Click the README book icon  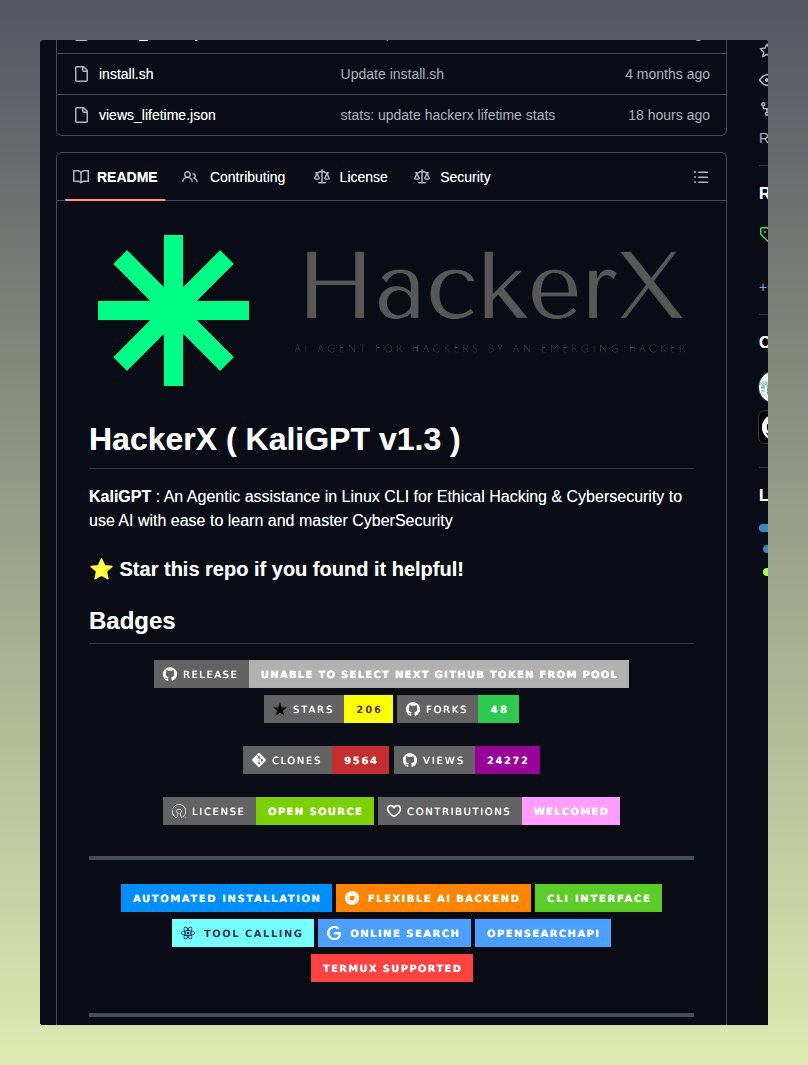[81, 177]
